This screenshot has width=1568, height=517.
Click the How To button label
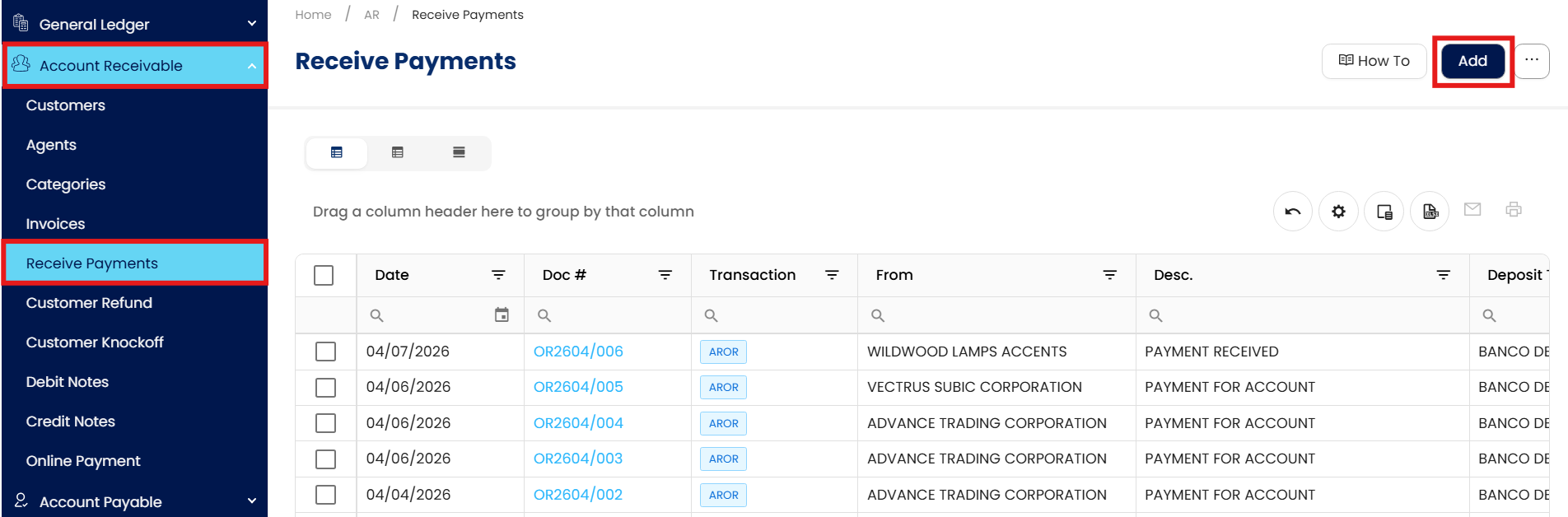click(x=1384, y=61)
